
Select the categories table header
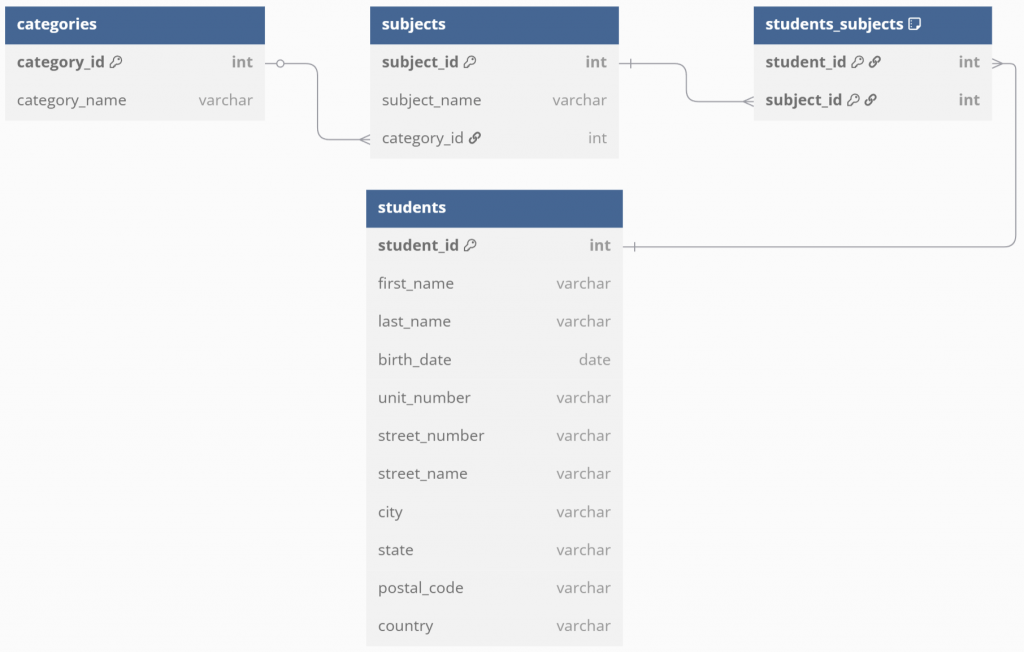pyautogui.click(x=135, y=25)
